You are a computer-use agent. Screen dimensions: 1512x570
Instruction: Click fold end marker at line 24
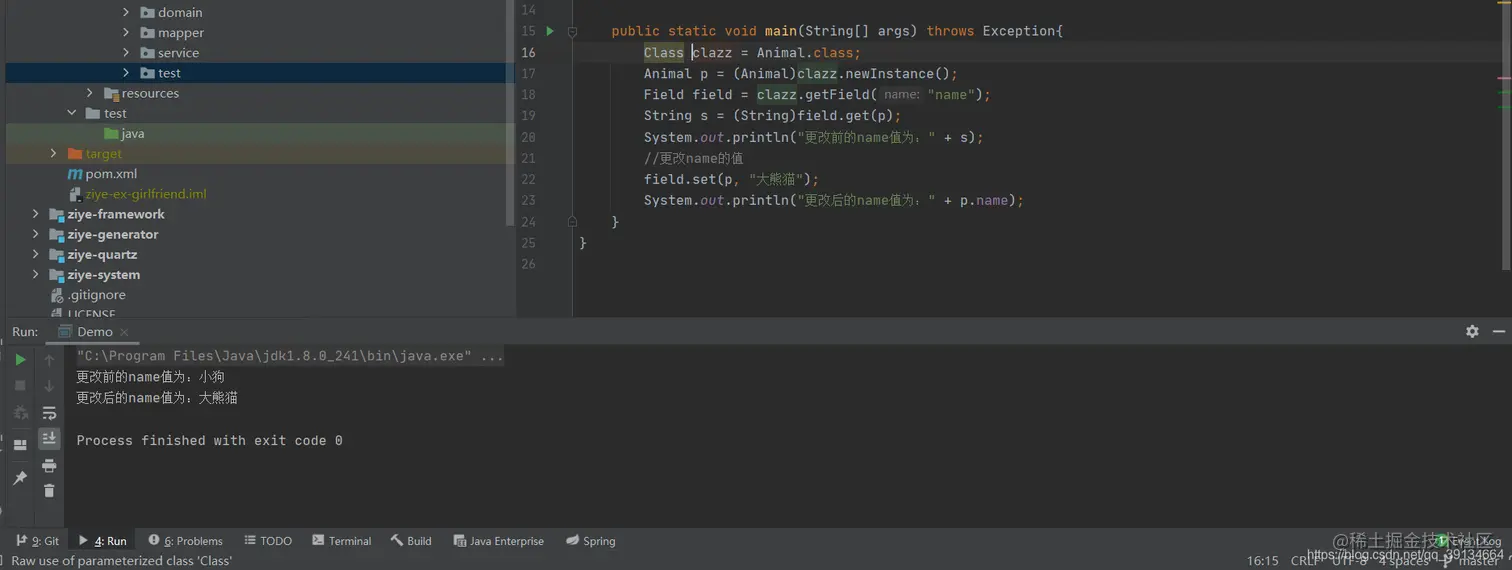(x=572, y=222)
